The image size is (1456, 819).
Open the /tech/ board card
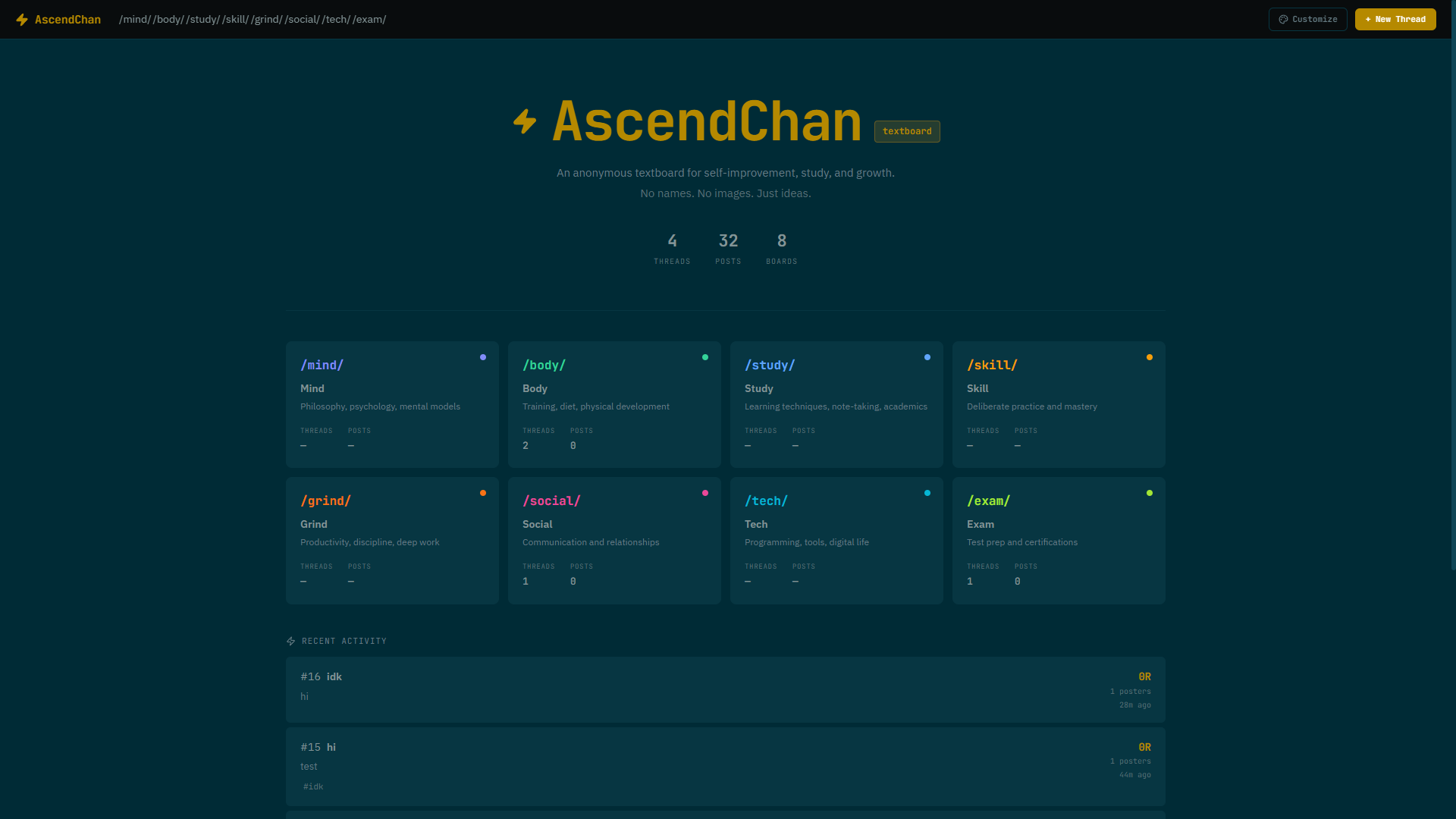(836, 540)
